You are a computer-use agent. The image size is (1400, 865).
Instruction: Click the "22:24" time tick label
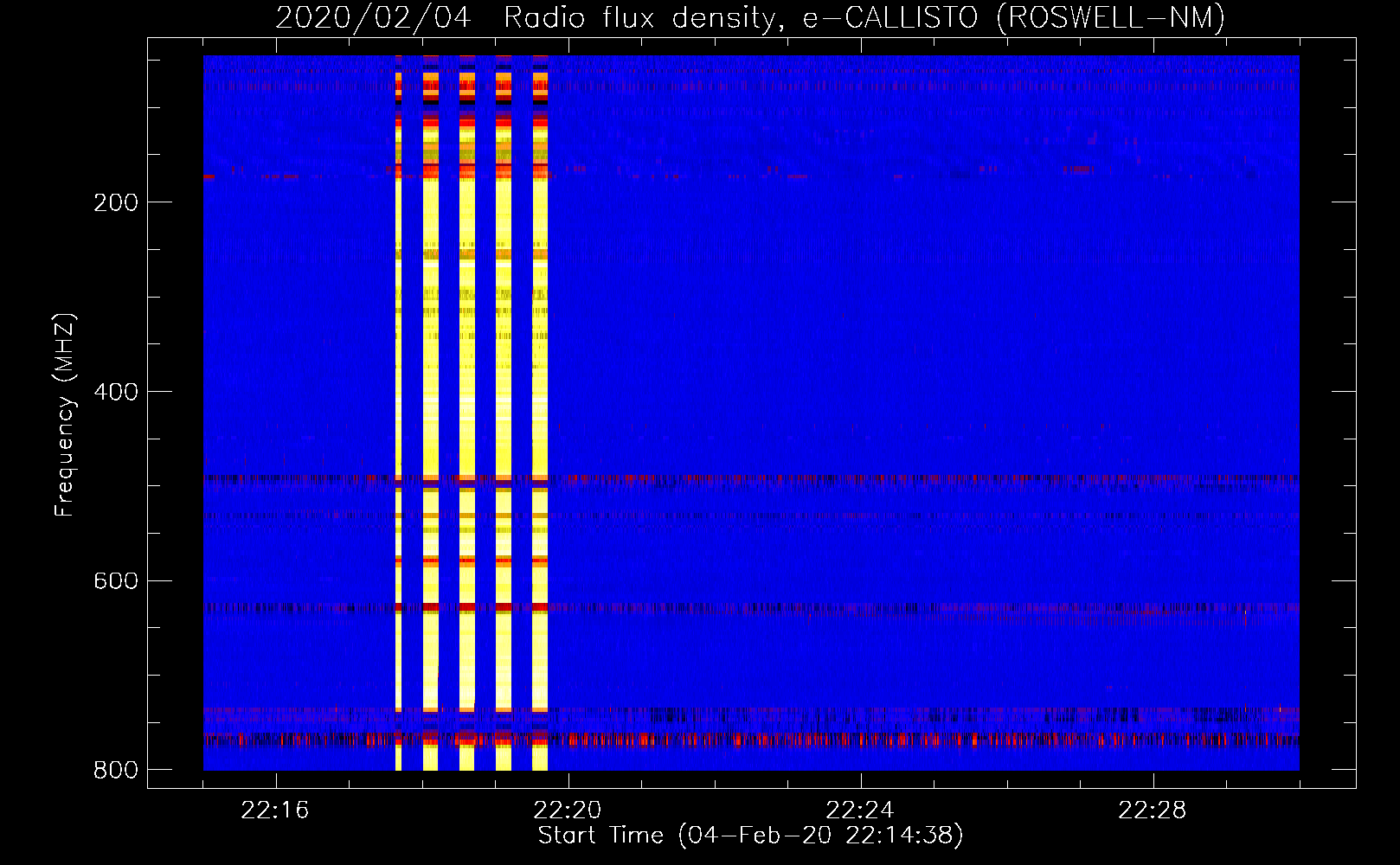coord(860,811)
